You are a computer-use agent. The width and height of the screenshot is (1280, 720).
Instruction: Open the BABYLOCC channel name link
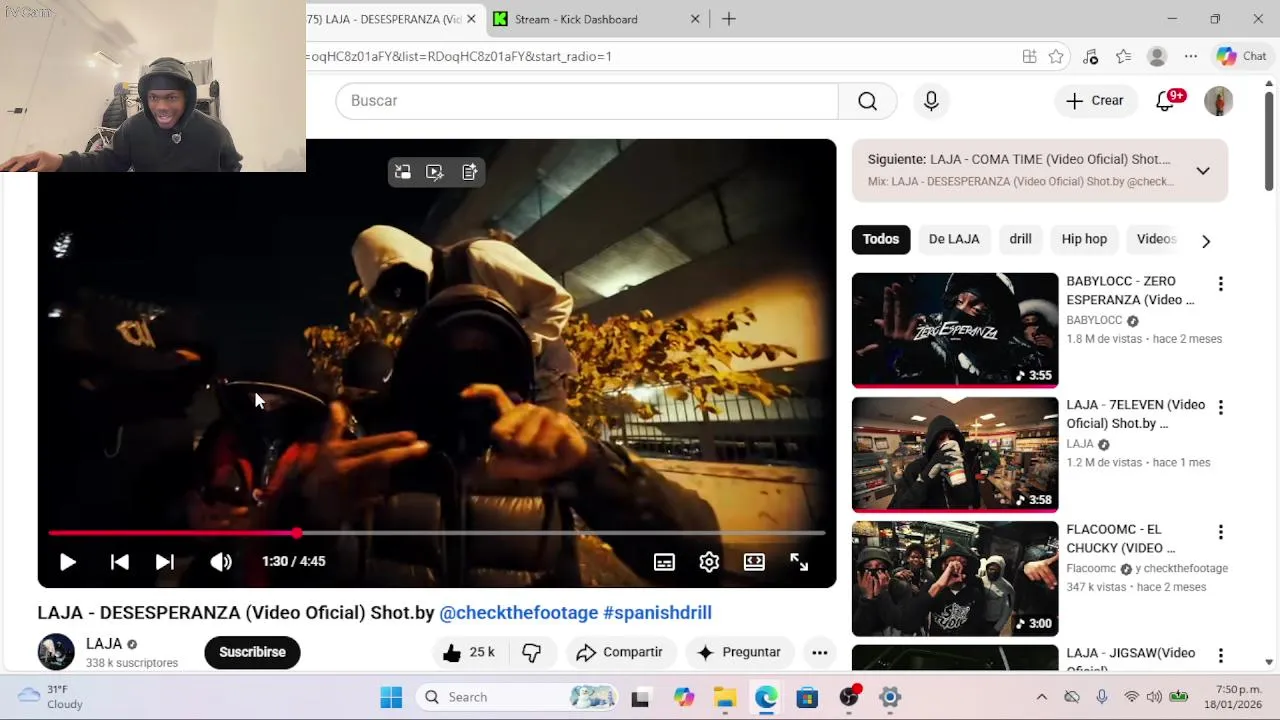point(1094,321)
